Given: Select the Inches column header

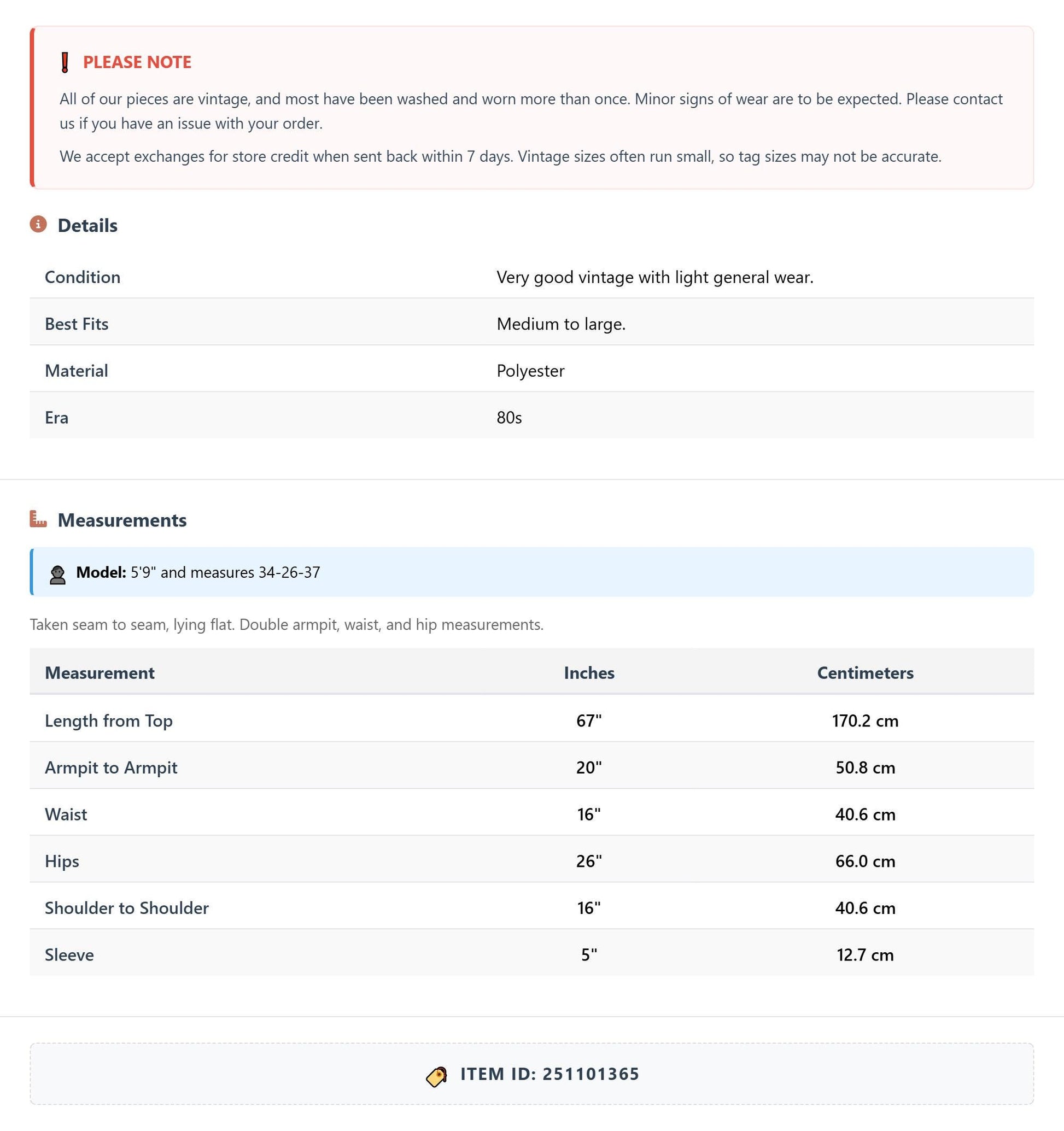Looking at the screenshot, I should (x=589, y=672).
